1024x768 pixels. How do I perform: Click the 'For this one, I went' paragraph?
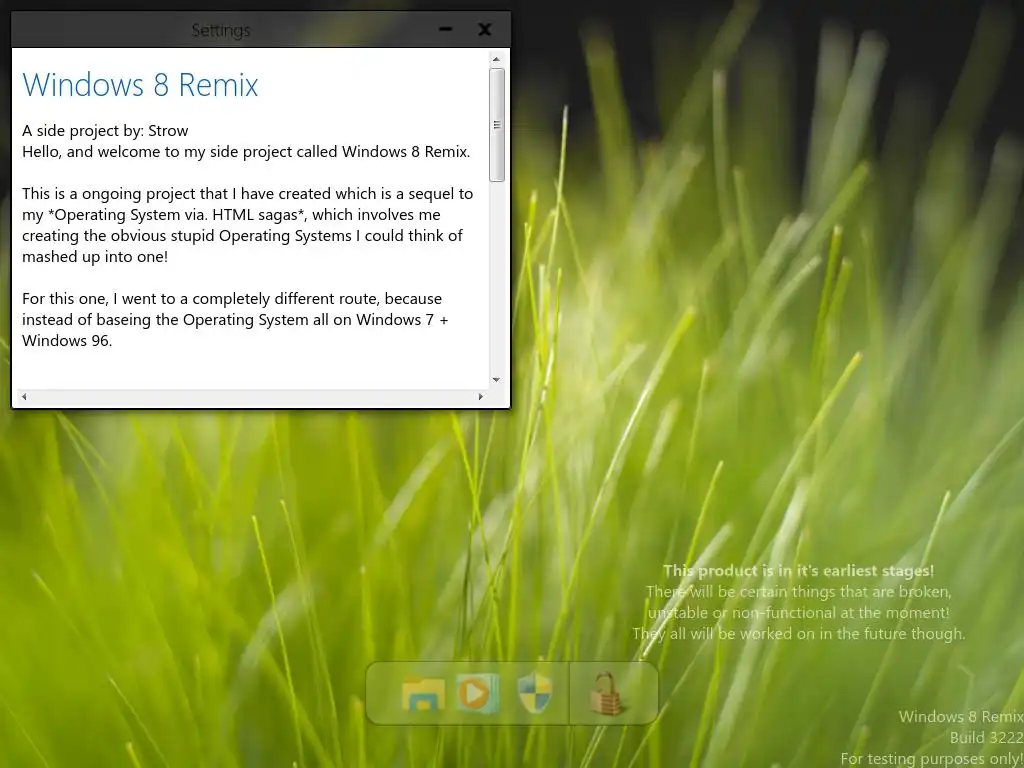point(235,319)
